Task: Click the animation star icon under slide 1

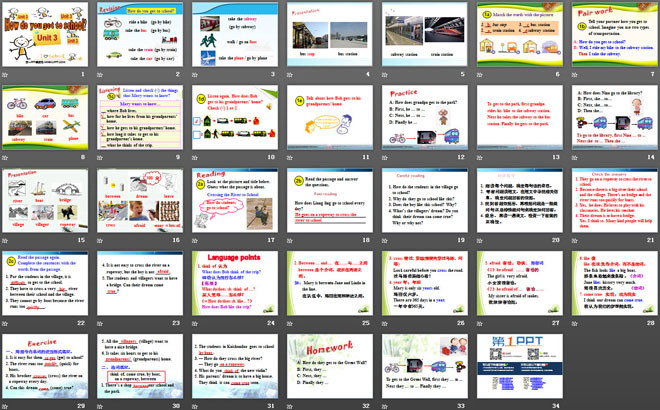Action: point(6,76)
